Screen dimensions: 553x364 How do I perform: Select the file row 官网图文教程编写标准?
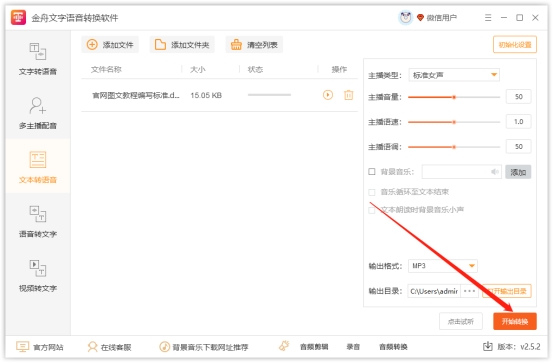tap(219, 95)
